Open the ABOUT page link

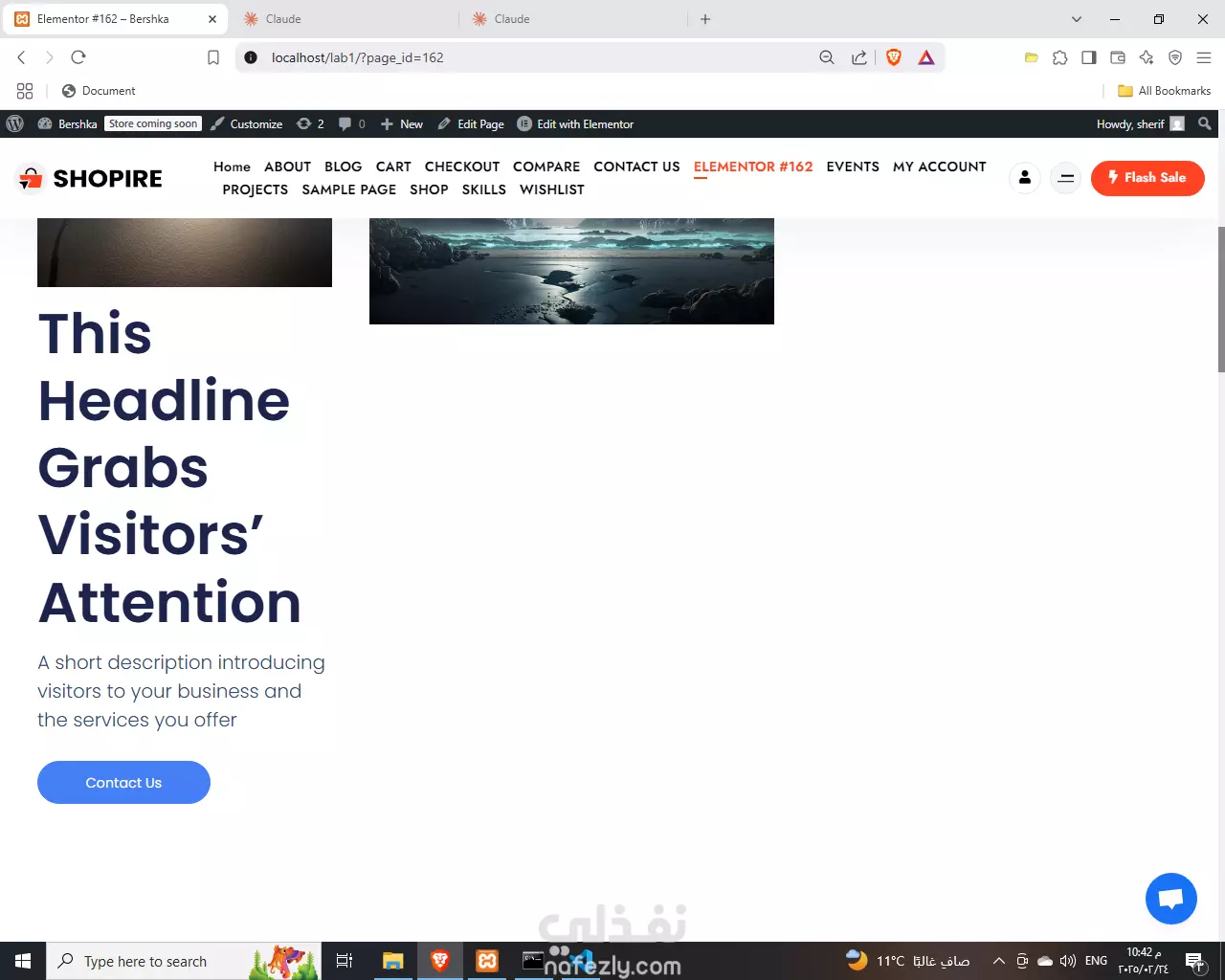coord(288,167)
